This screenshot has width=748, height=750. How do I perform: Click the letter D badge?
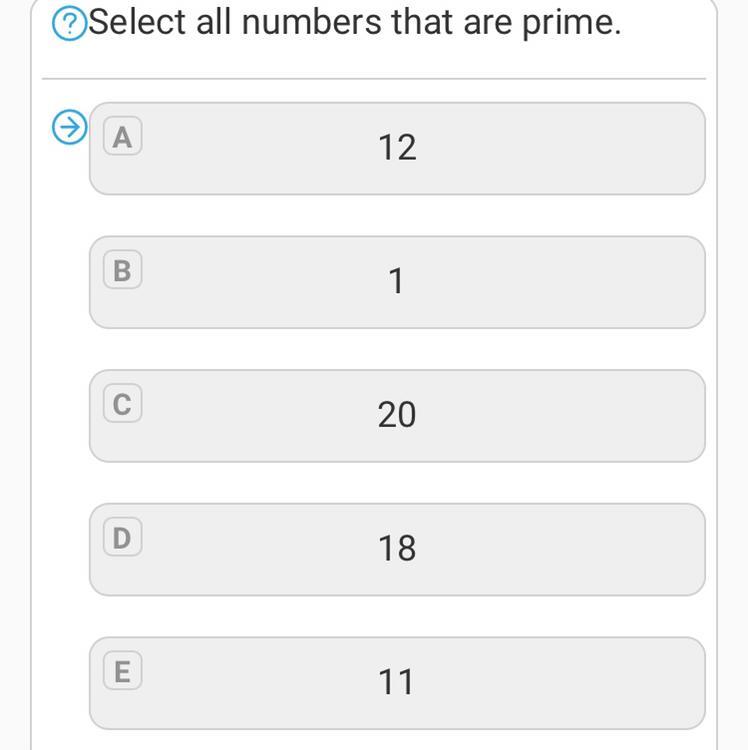[x=122, y=538]
